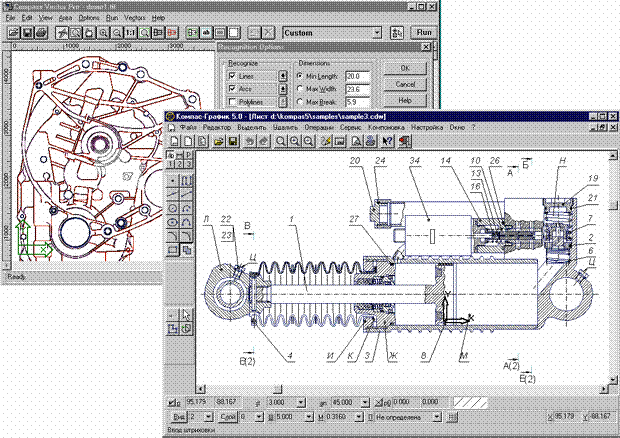Toggle the Arcs recognize checkbox
This screenshot has height=438, width=620.
232,89
